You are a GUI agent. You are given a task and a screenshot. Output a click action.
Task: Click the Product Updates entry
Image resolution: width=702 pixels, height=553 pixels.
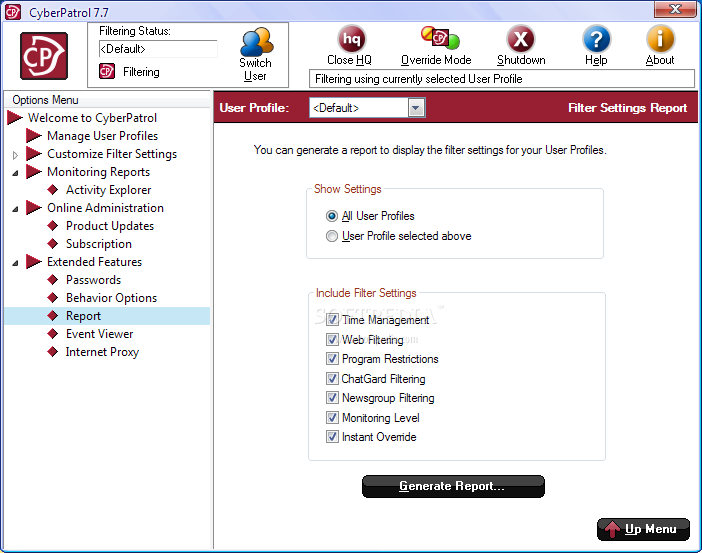pyautogui.click(x=110, y=226)
